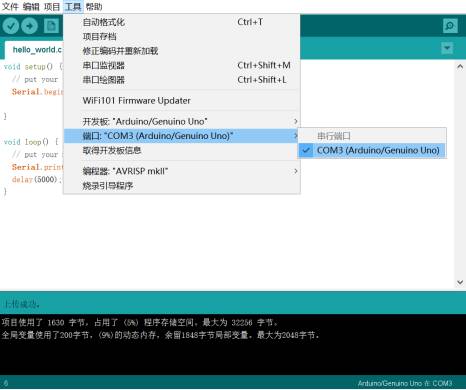The height and width of the screenshot is (390, 466).
Task: Switch to the hello_world sketch tab
Action: point(34,50)
